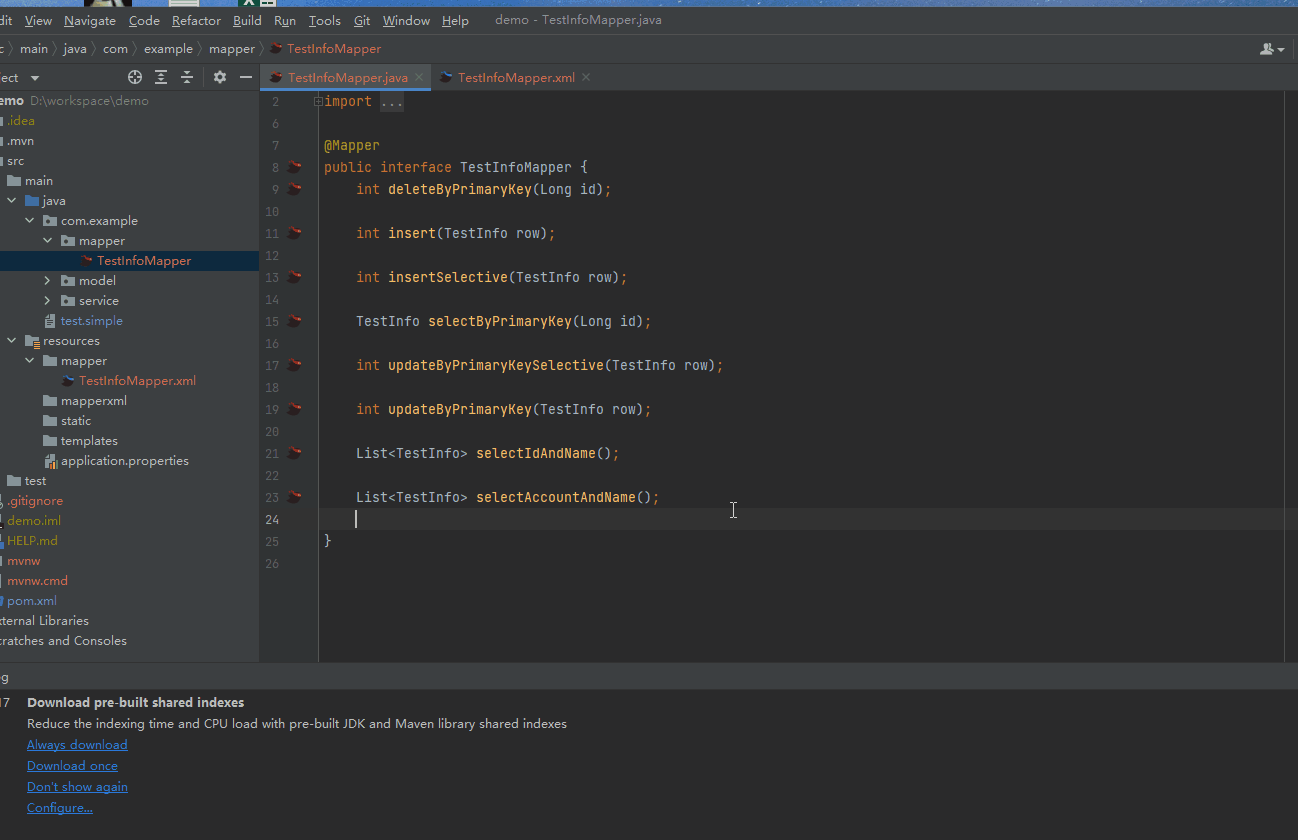This screenshot has height=840, width=1298.
Task: Click the Always download link
Action: point(77,744)
